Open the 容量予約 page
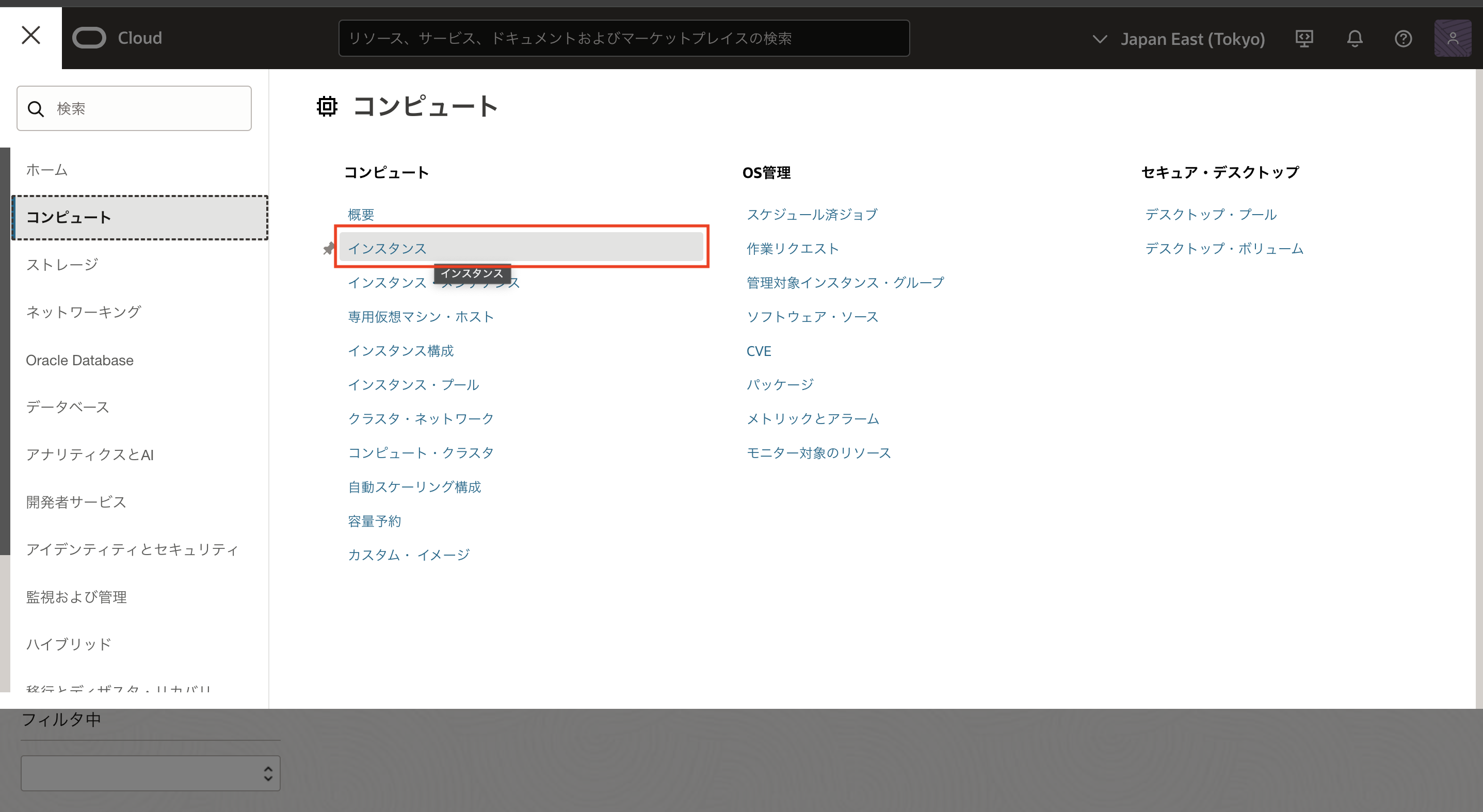The width and height of the screenshot is (1483, 812). [x=375, y=521]
